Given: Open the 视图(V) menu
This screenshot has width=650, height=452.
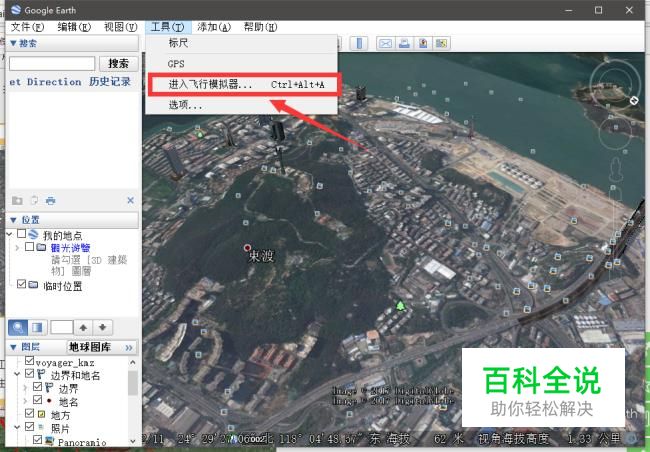Looking at the screenshot, I should 121,27.
